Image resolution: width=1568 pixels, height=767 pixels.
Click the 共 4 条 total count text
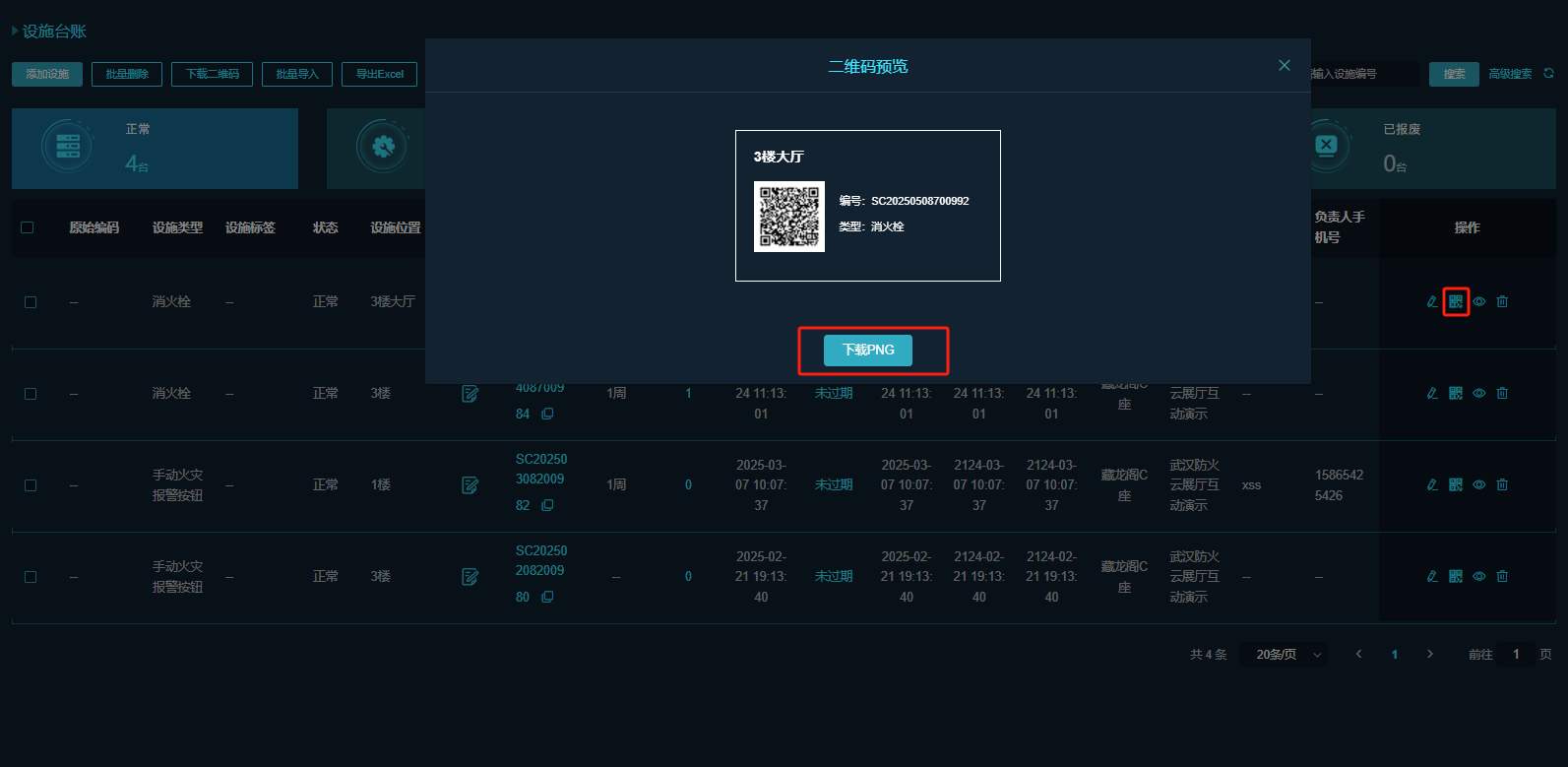tap(1209, 655)
